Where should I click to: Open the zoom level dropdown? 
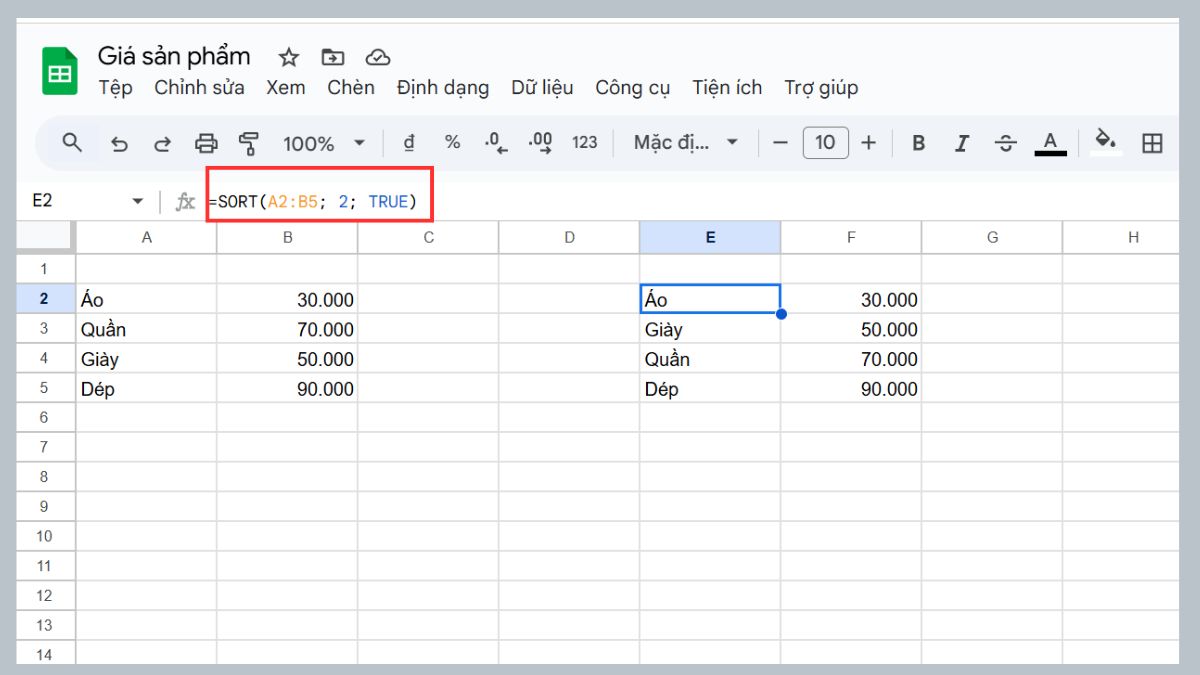[x=320, y=142]
